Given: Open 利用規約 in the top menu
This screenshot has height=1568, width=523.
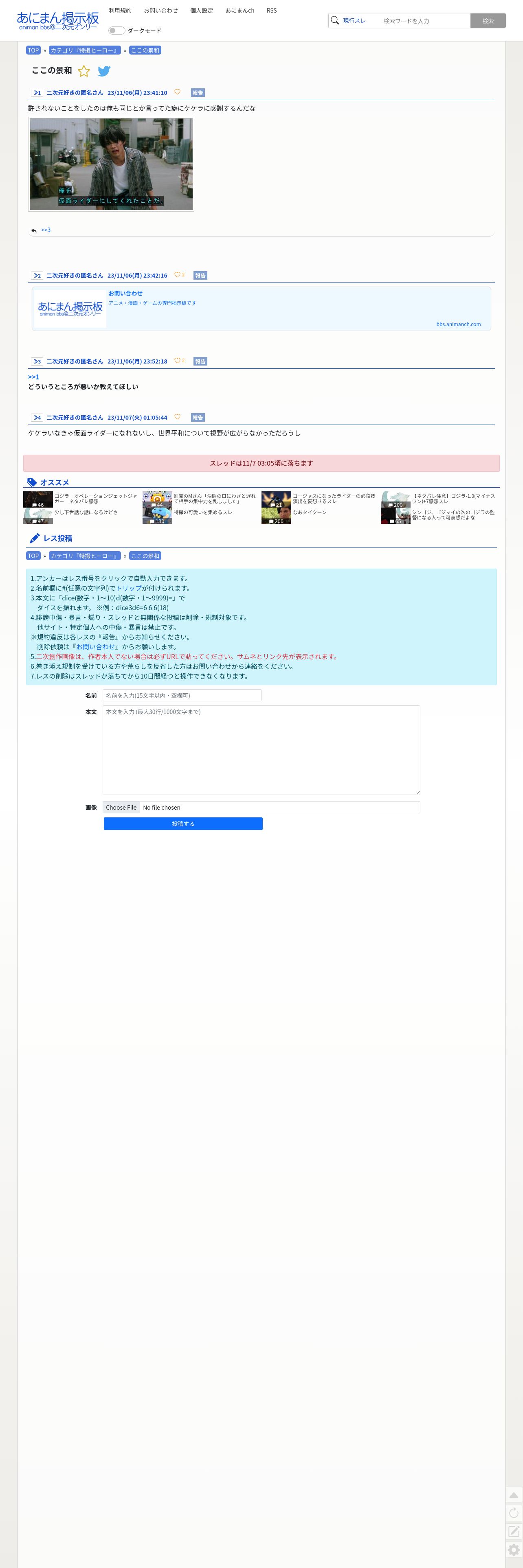Looking at the screenshot, I should pos(120,10).
